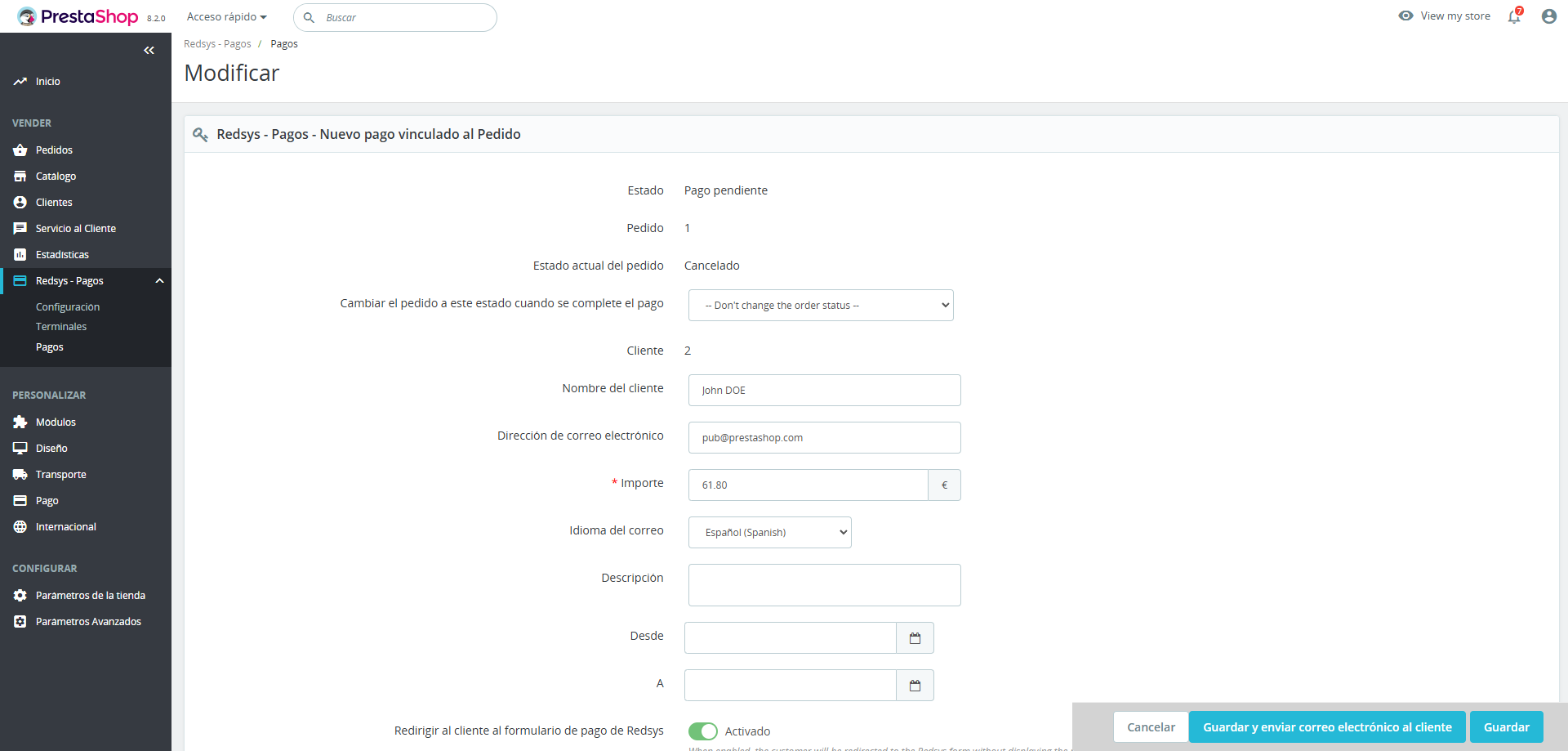Open the Idioma del correo dropdown

[769, 533]
